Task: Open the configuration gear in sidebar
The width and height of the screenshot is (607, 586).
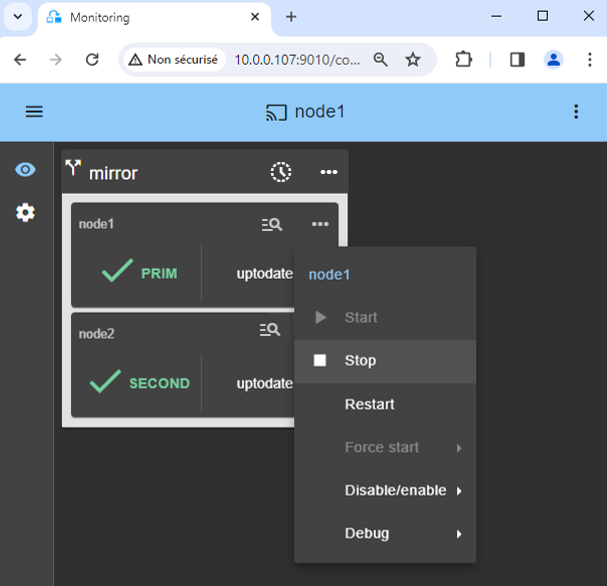Action: point(25,212)
